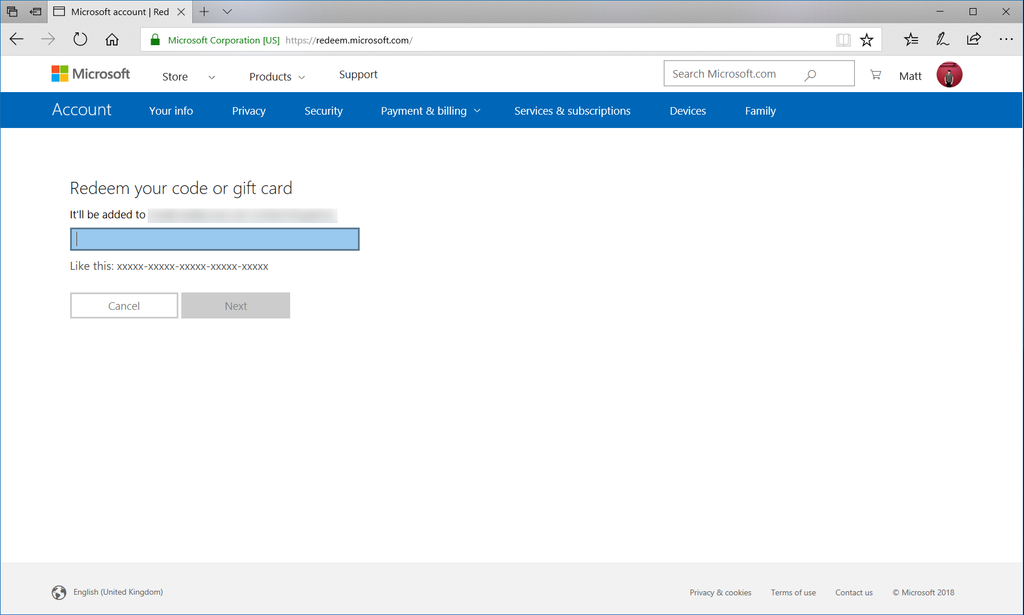Open Matt's profile picture menu
This screenshot has height=615, width=1024.
click(x=948, y=74)
